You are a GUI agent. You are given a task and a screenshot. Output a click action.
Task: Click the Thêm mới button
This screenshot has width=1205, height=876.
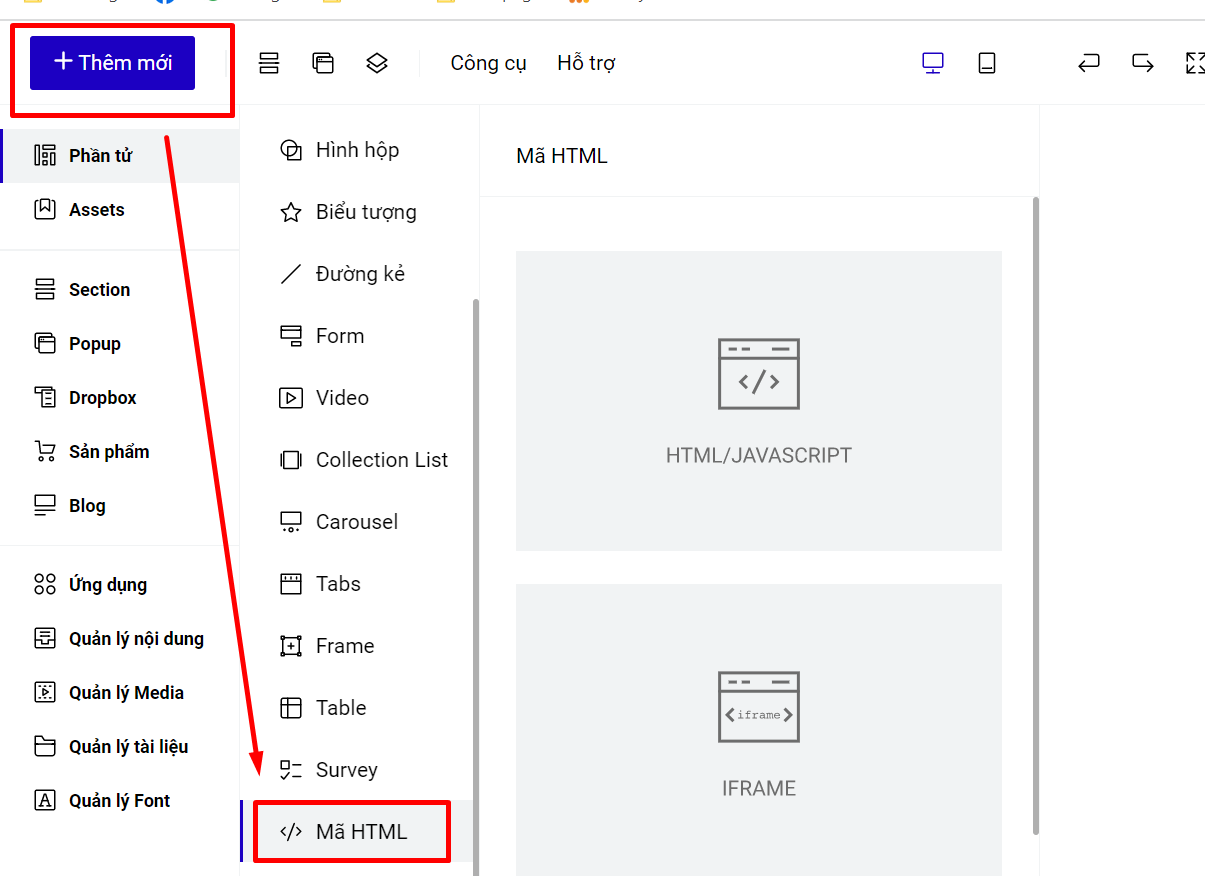pos(112,62)
